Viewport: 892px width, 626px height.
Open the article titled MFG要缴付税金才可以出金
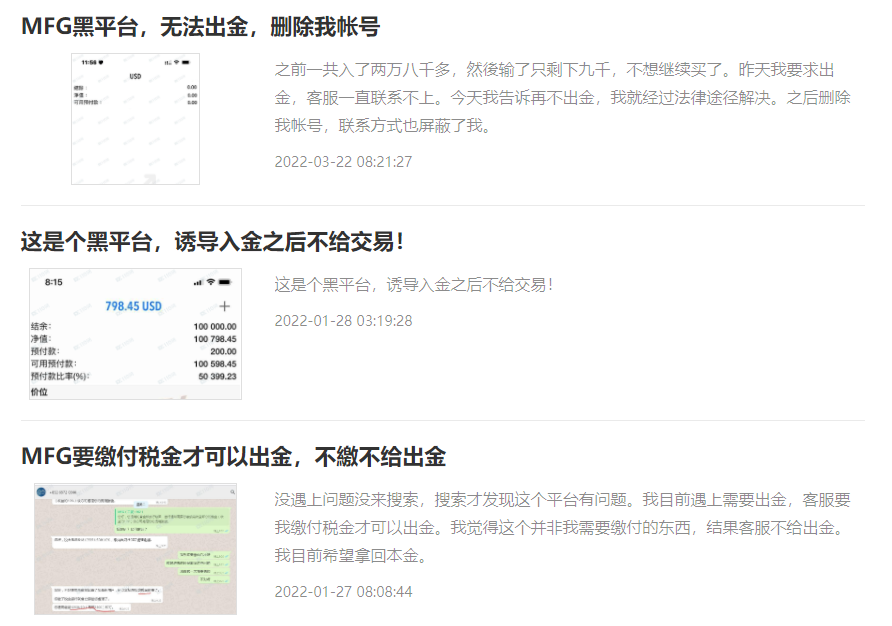[233, 457]
